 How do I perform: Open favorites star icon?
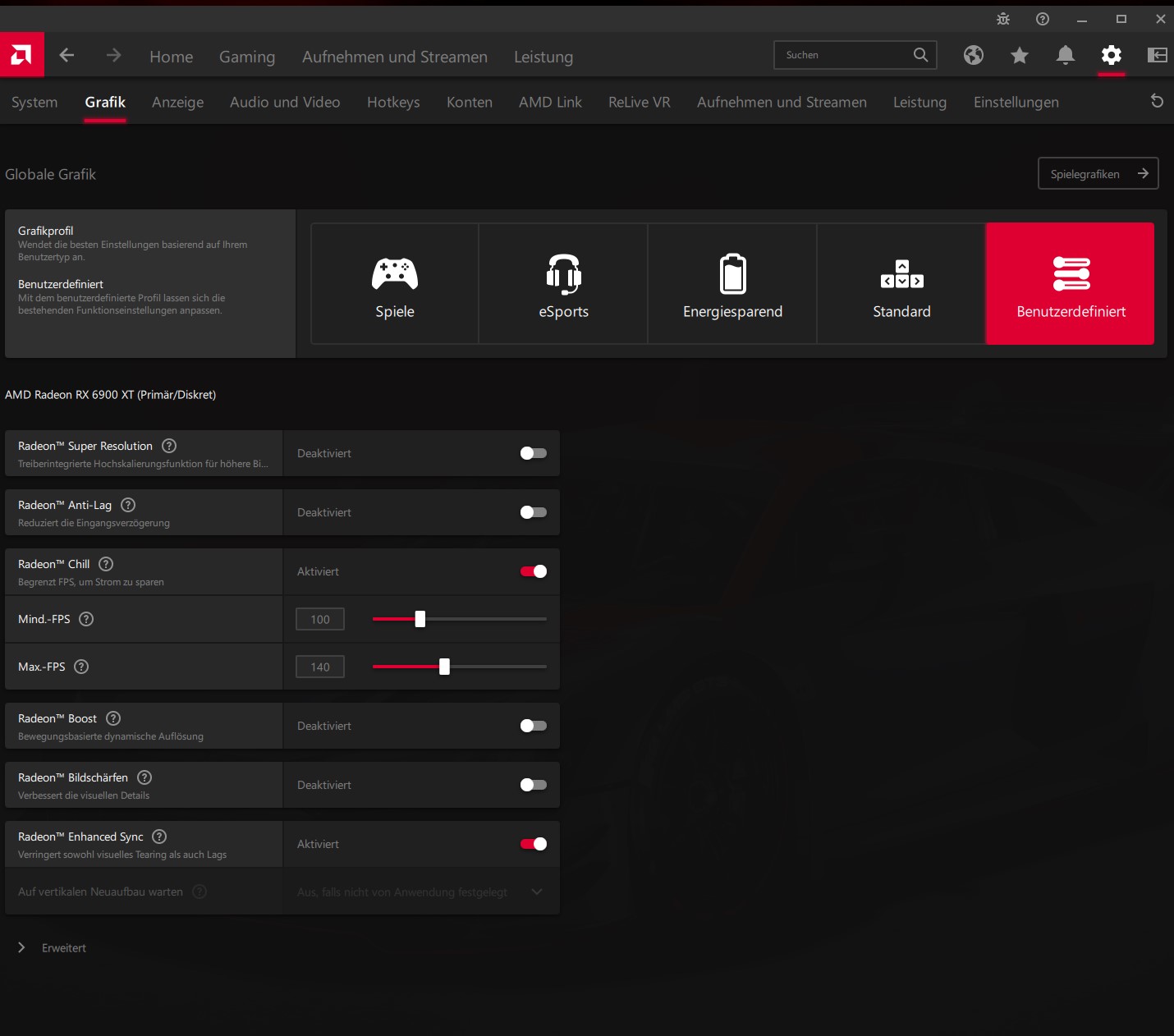click(x=1020, y=55)
